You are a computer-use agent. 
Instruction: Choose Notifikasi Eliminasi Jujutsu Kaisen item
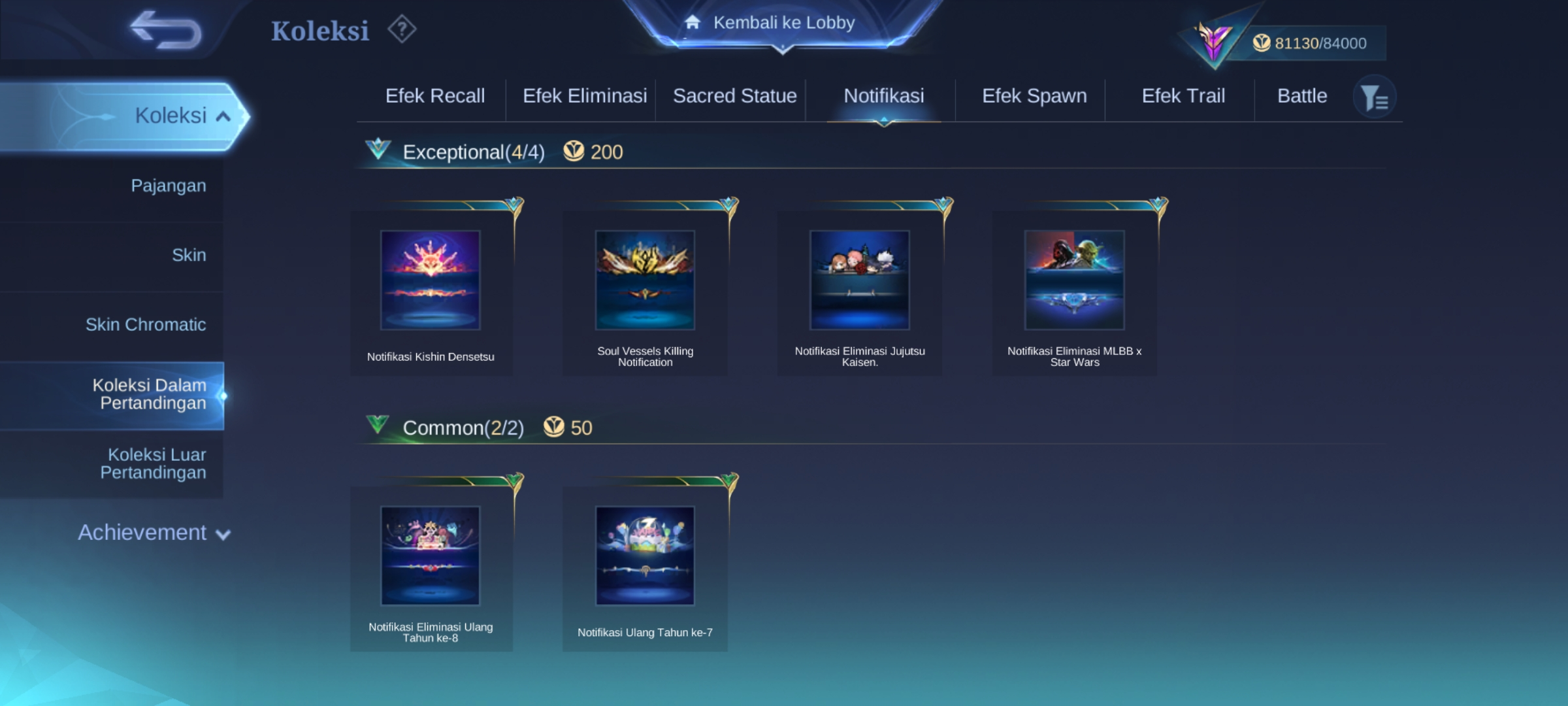860,292
